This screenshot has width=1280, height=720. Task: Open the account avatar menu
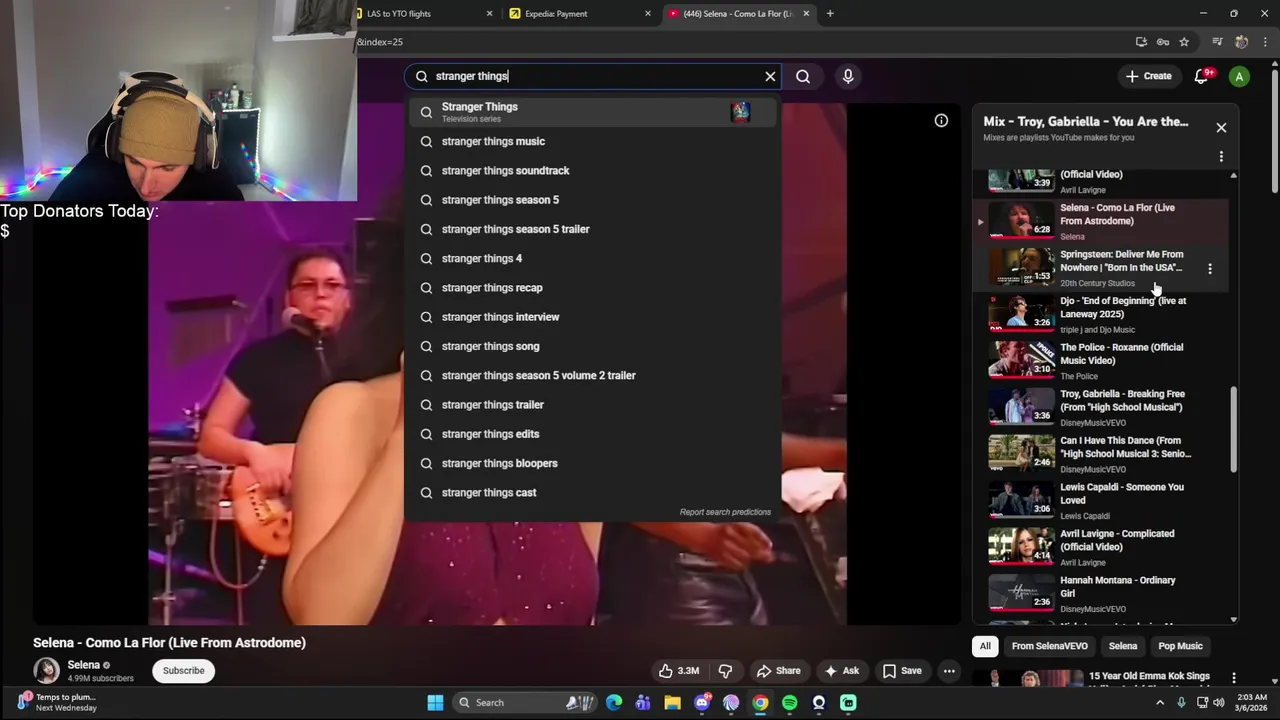click(1239, 76)
